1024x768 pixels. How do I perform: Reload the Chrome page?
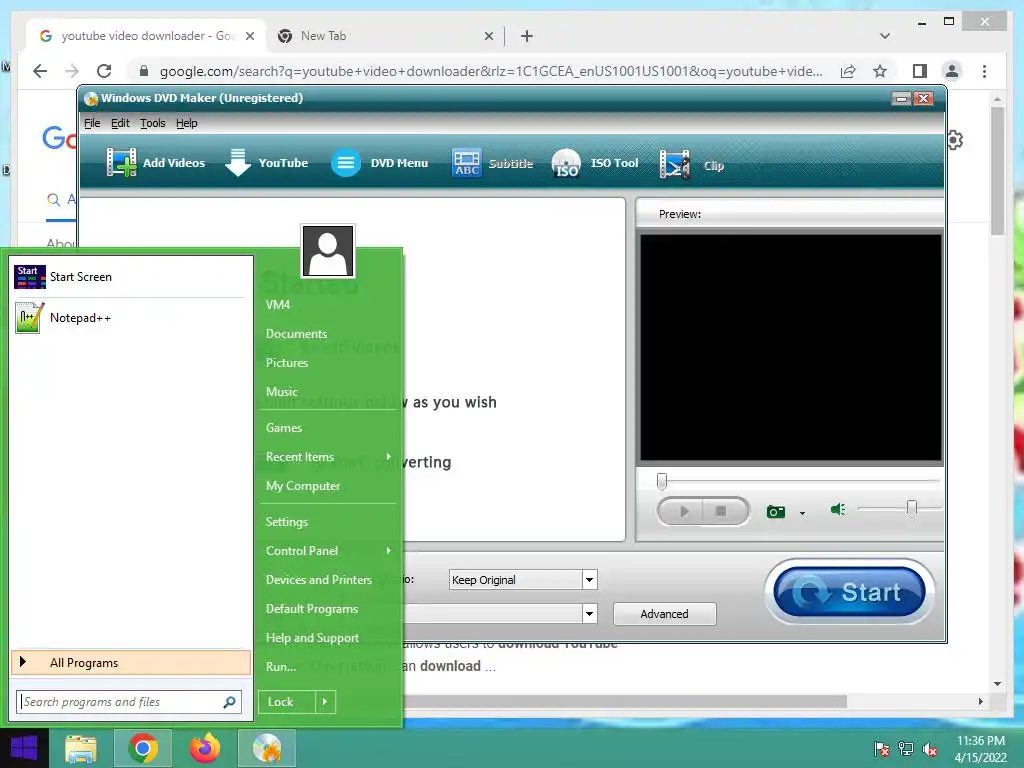click(x=104, y=71)
